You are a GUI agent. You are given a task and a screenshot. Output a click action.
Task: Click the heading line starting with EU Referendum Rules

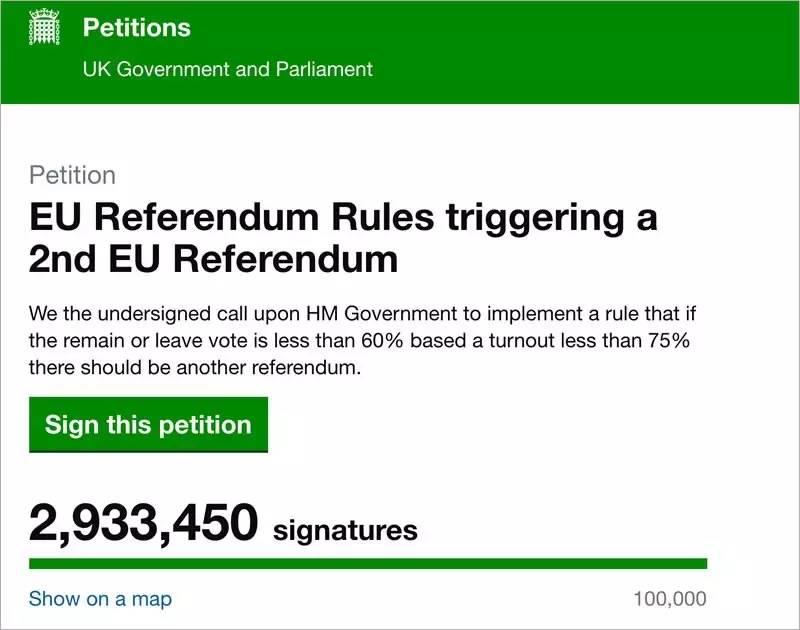(343, 218)
